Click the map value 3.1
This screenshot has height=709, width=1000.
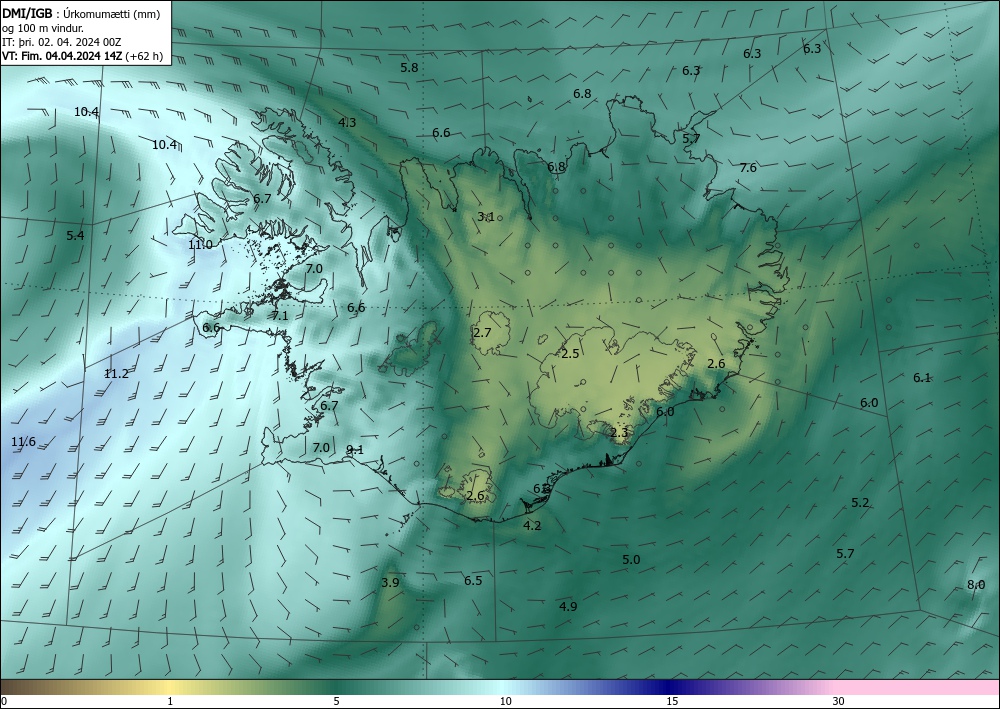[x=486, y=217]
